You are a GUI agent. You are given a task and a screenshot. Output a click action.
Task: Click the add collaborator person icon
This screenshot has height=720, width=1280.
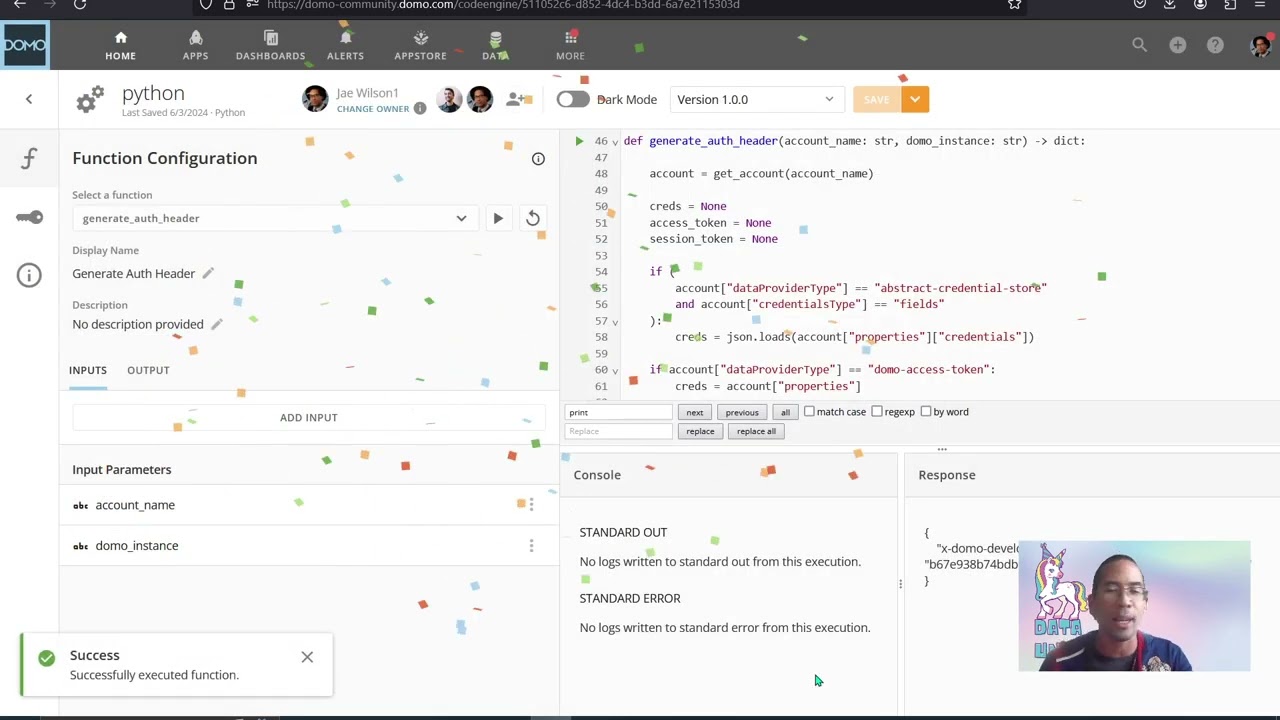(516, 99)
